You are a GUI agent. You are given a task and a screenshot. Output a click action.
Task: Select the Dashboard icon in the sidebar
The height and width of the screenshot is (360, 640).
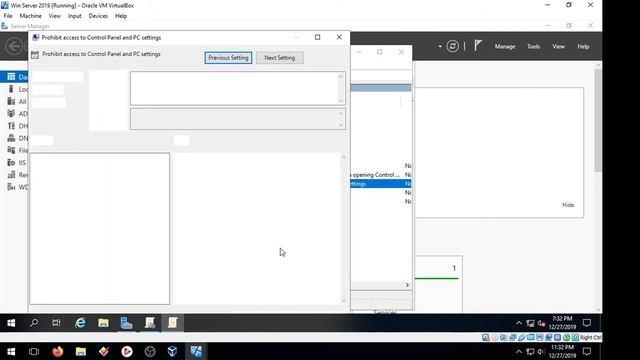(x=11, y=77)
